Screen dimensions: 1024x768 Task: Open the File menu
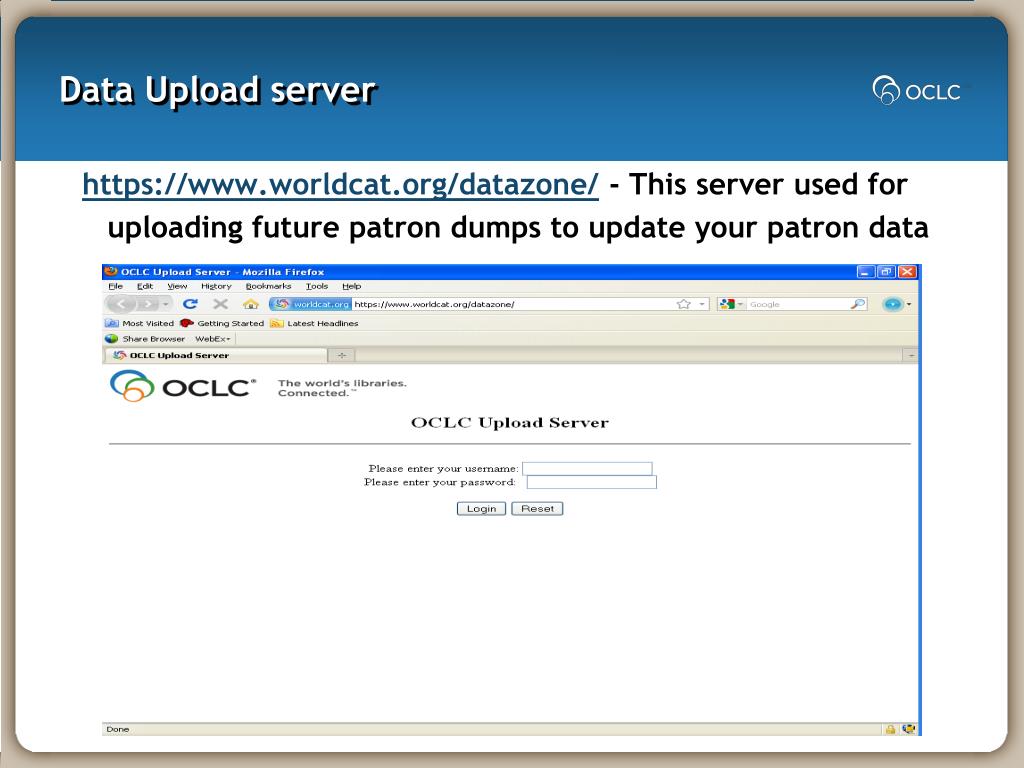116,286
